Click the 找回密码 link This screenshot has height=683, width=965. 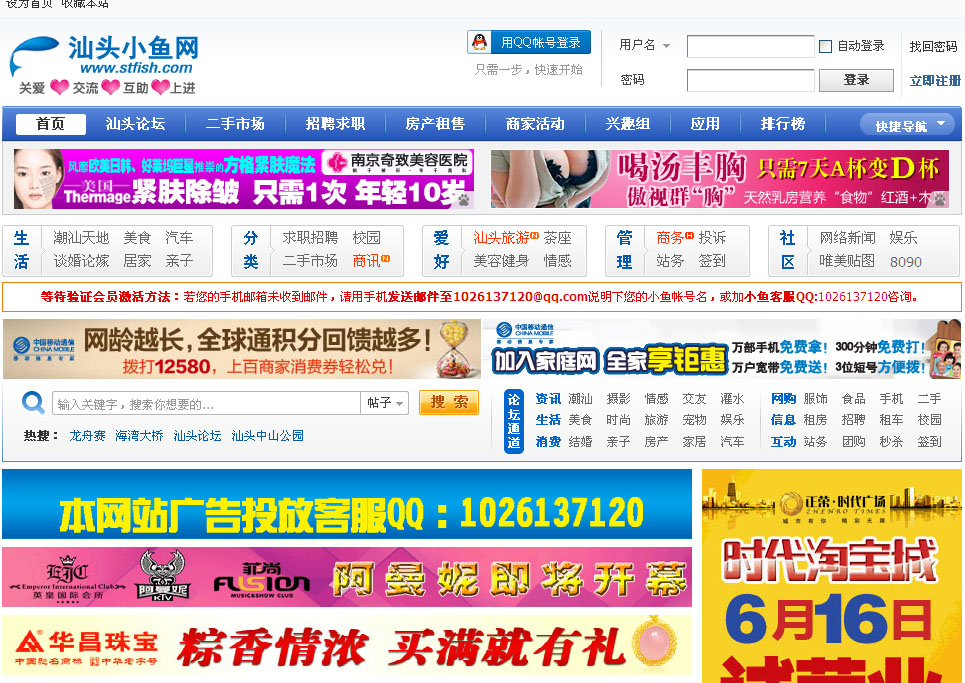pos(934,46)
